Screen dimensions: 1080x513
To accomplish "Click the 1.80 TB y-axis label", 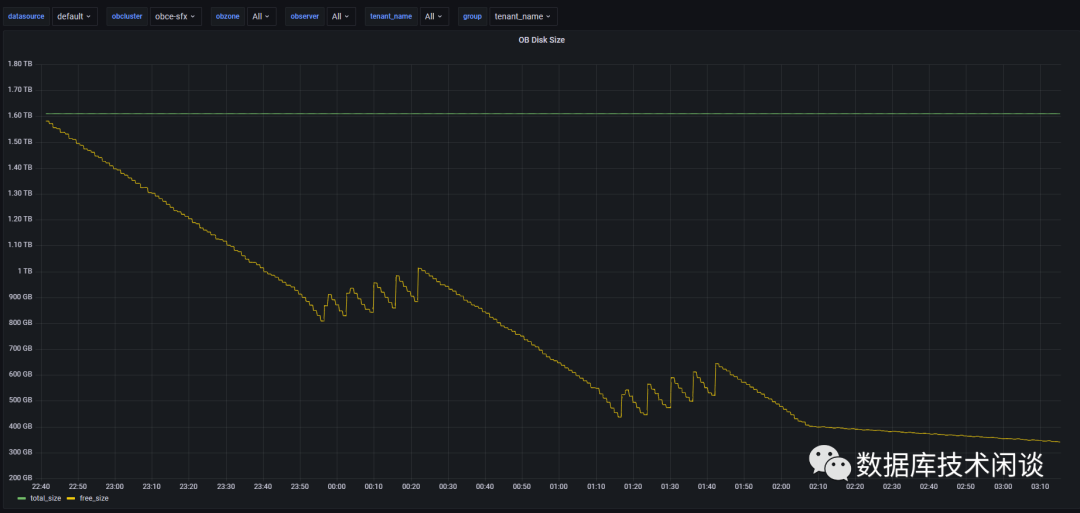I will click(x=19, y=63).
